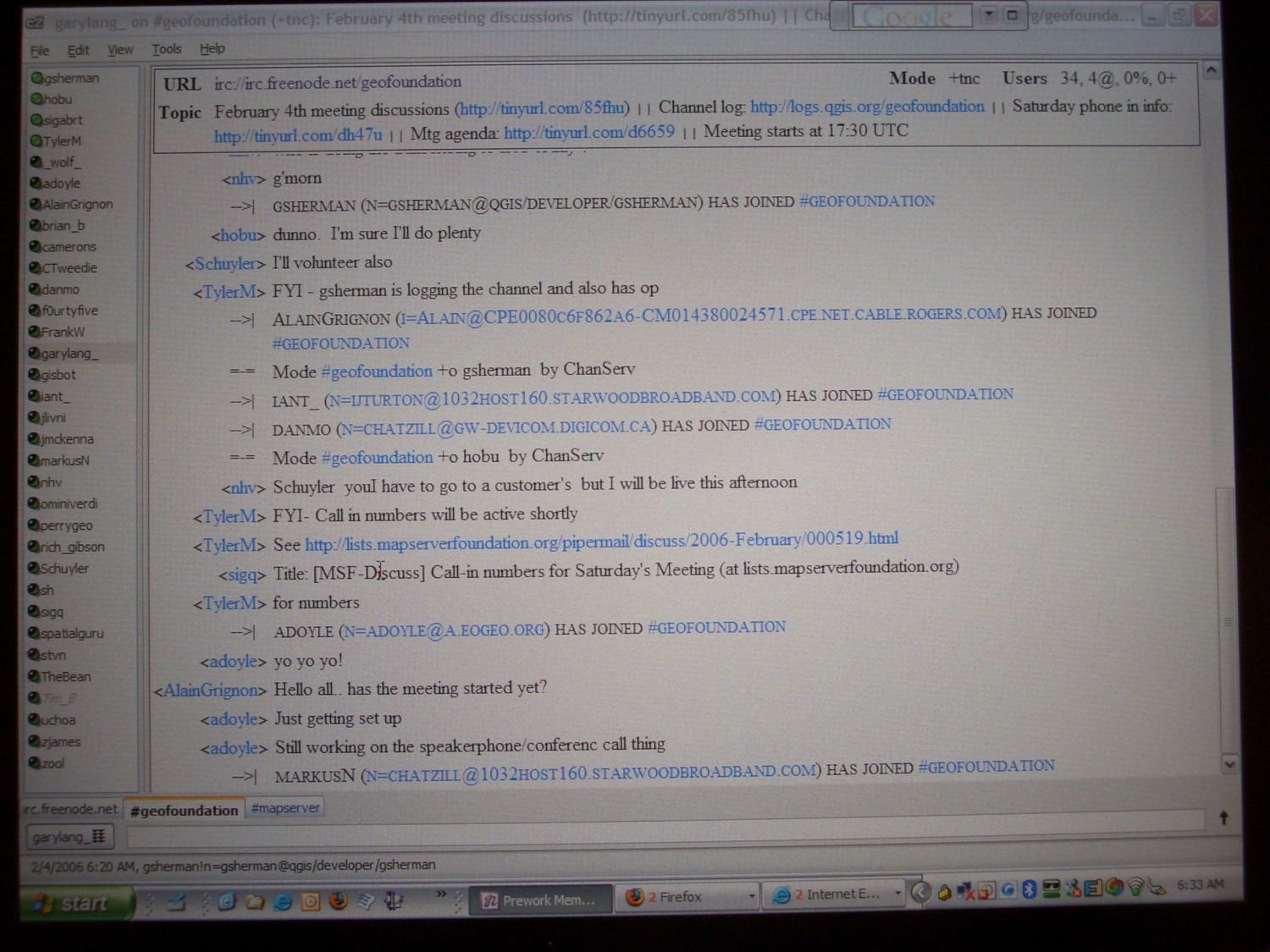The width and height of the screenshot is (1270, 952).
Task: Open the Channel log logs.qgis.org link
Action: tap(867, 107)
